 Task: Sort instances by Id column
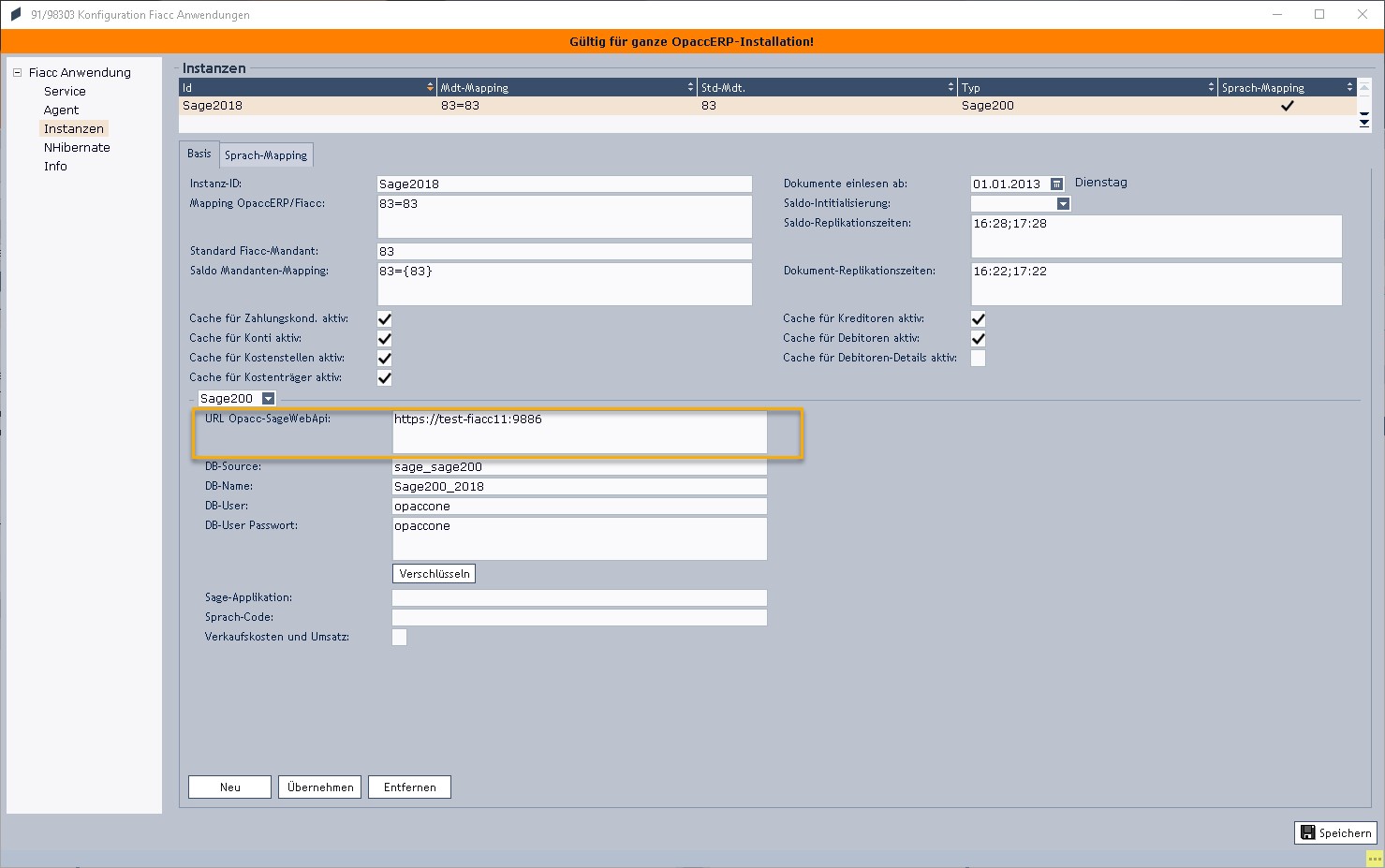(x=307, y=87)
